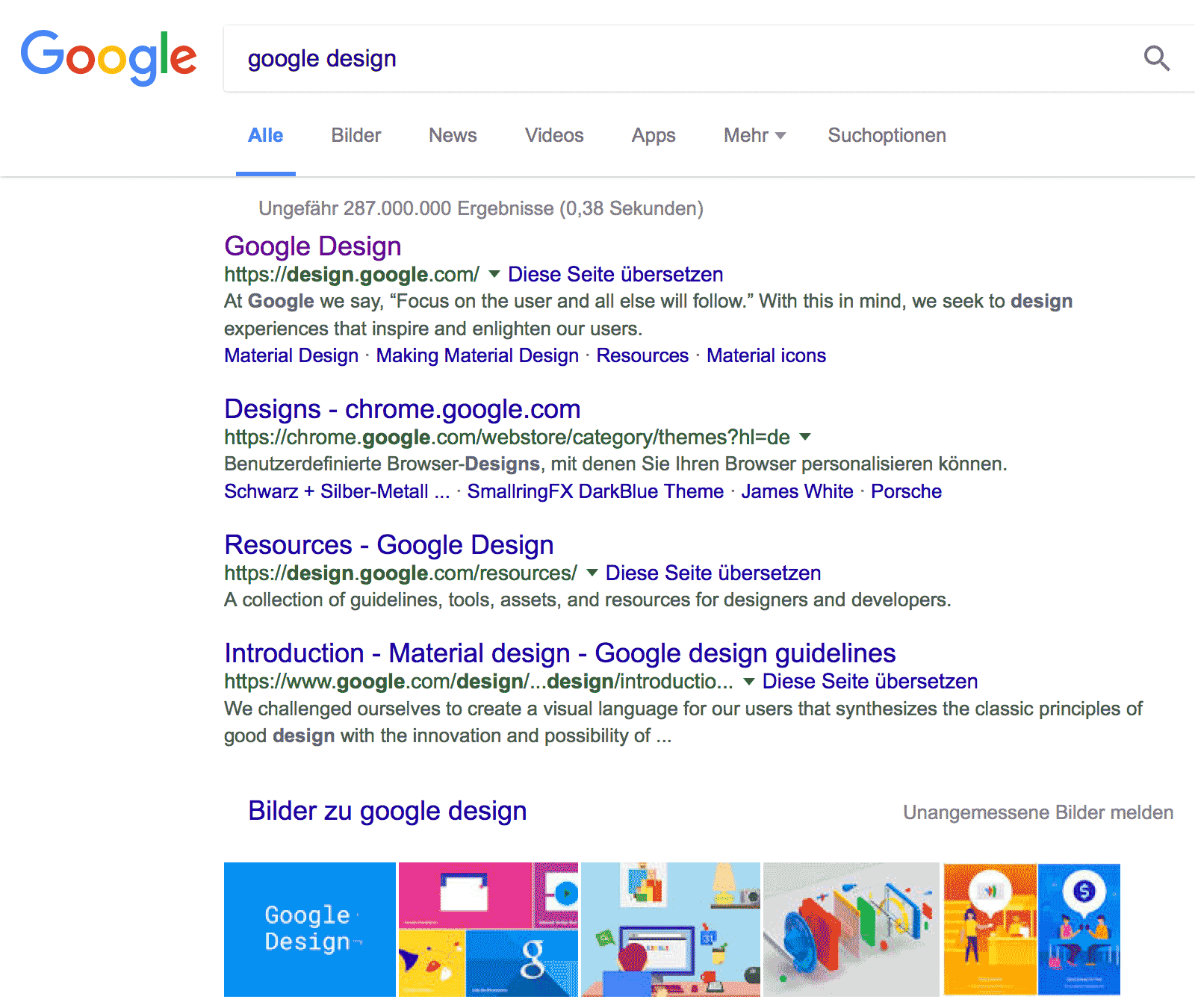1195x1008 pixels.
Task: Open Introduction - Material design result title
Action: pos(560,653)
